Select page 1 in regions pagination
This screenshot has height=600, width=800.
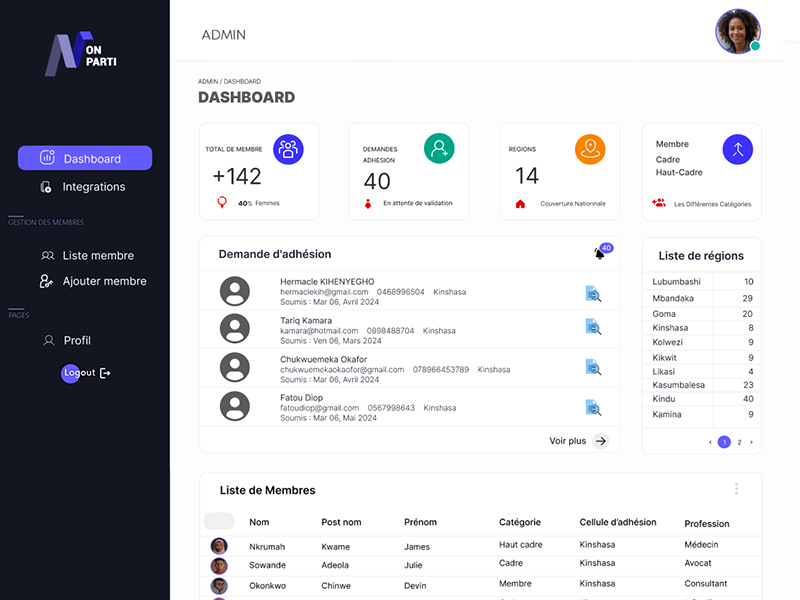coord(724,441)
